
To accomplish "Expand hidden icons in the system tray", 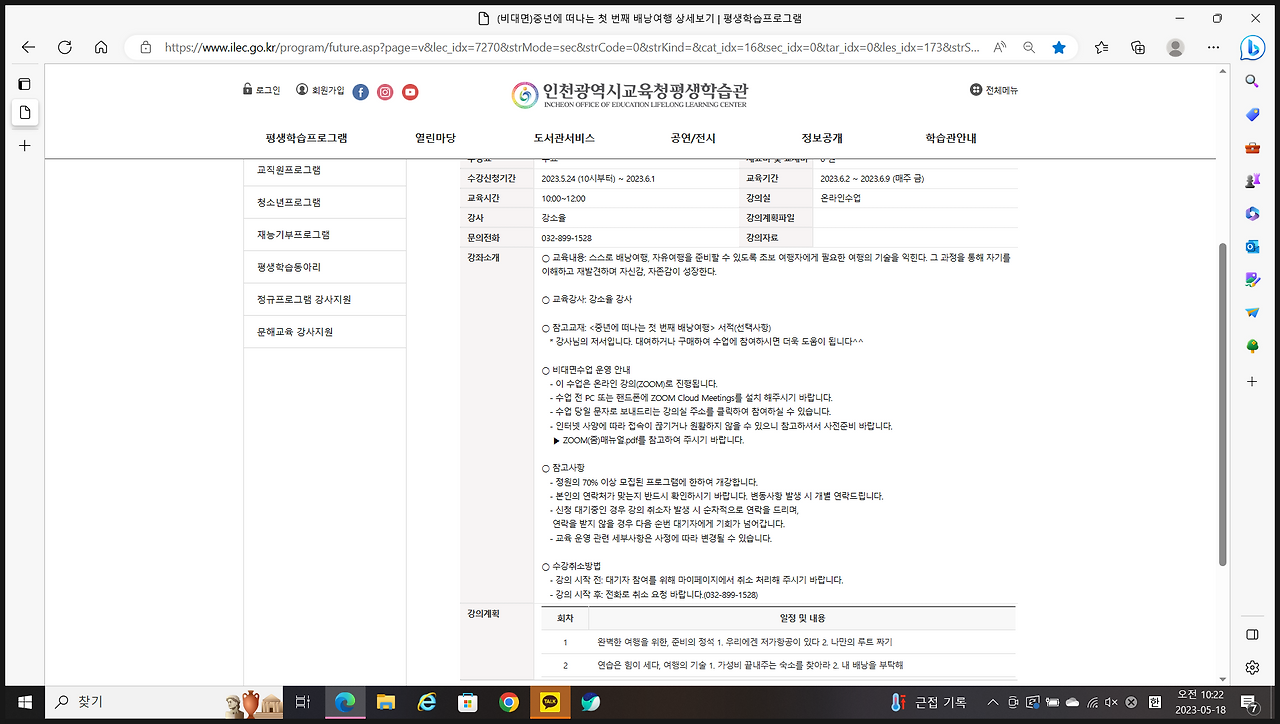I will 992,703.
